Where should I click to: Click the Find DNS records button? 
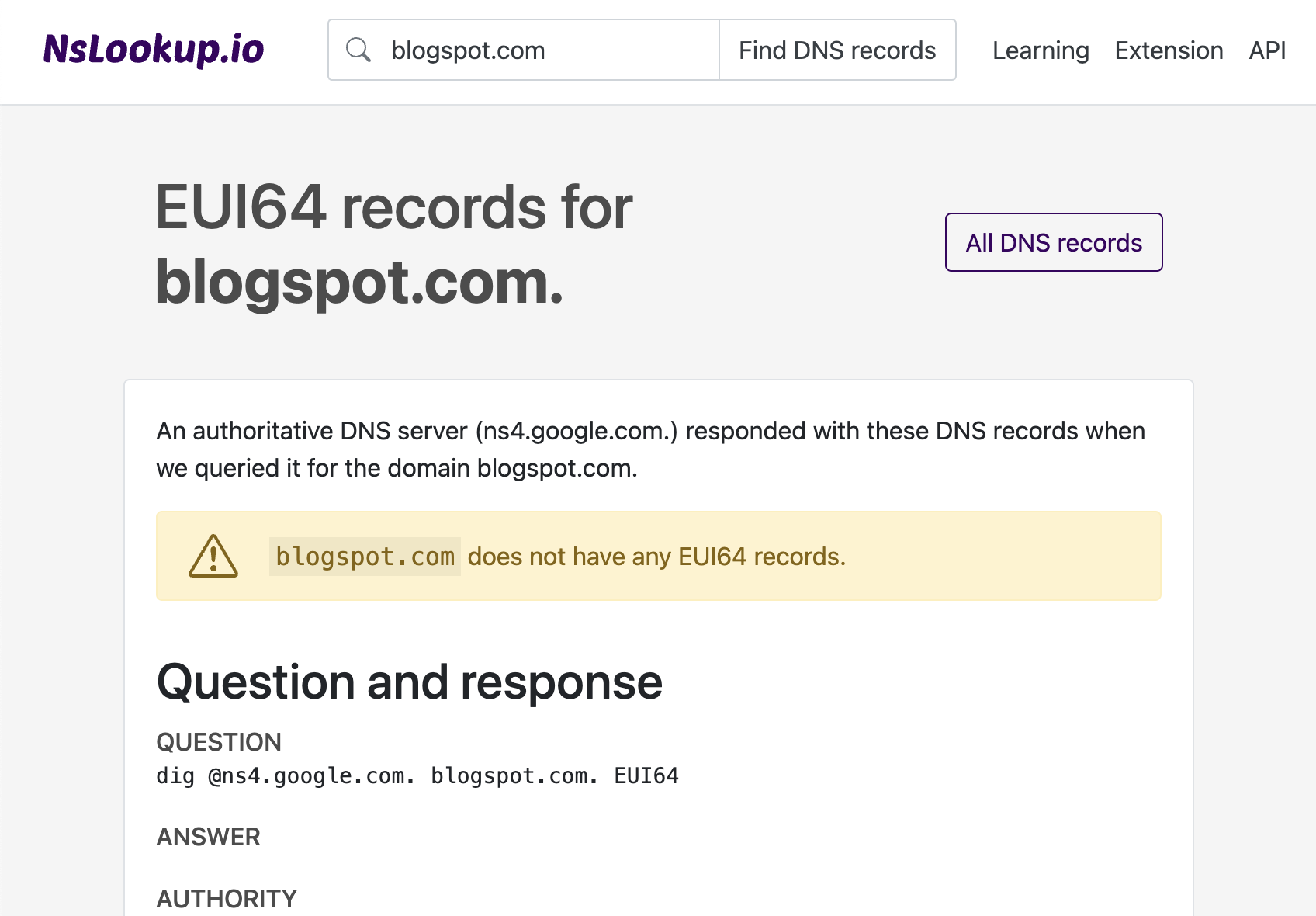pyautogui.click(x=837, y=49)
